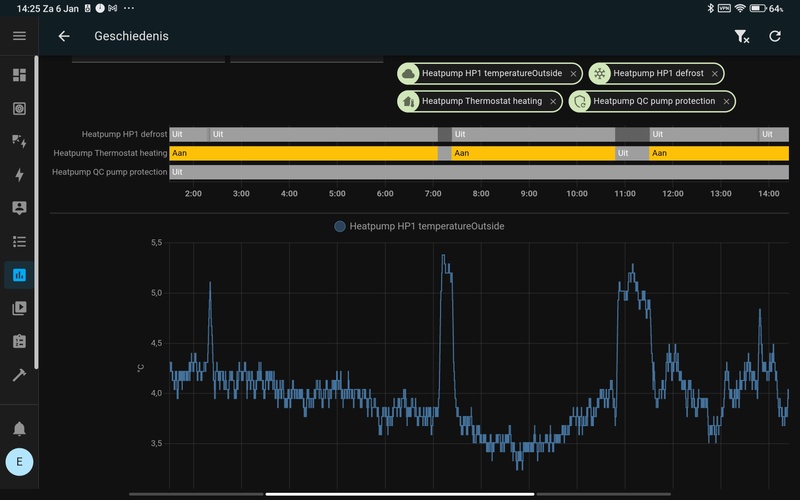Open Developer tools hammer icon

(x=19, y=375)
